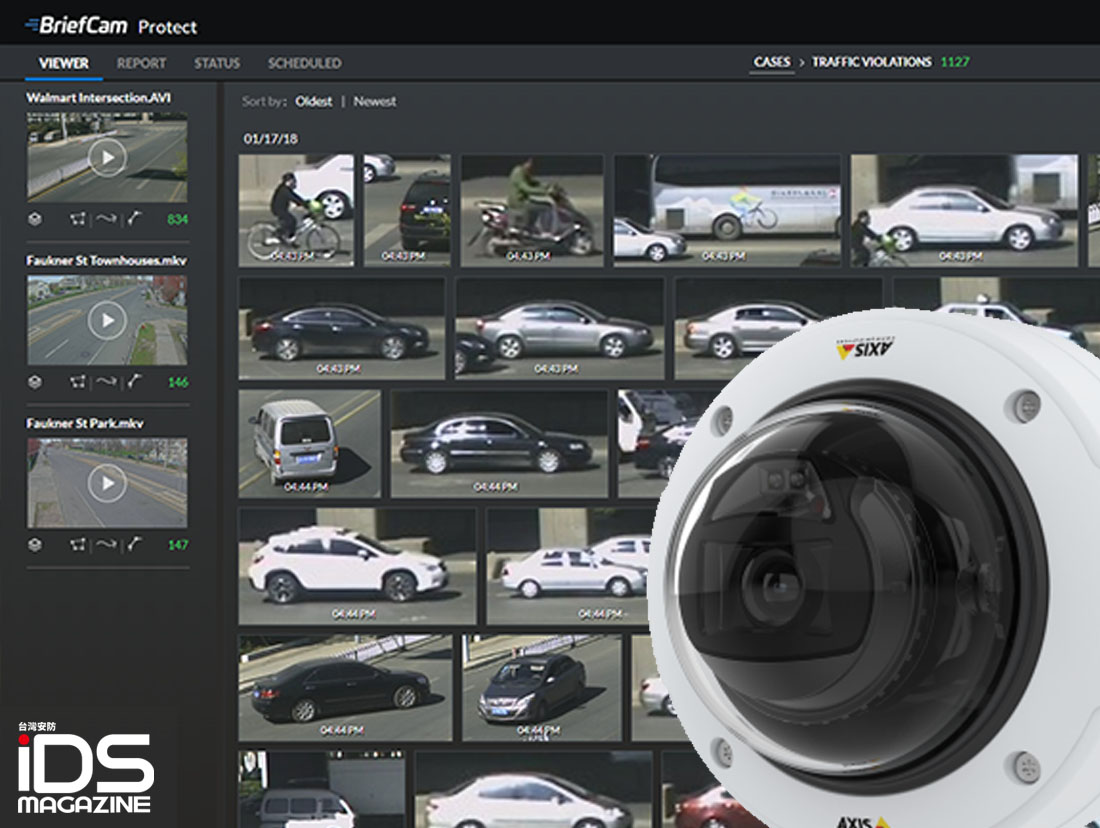Open the silver sedan 04:43 PM middle thumbnail
1100x828 pixels.
(x=560, y=328)
